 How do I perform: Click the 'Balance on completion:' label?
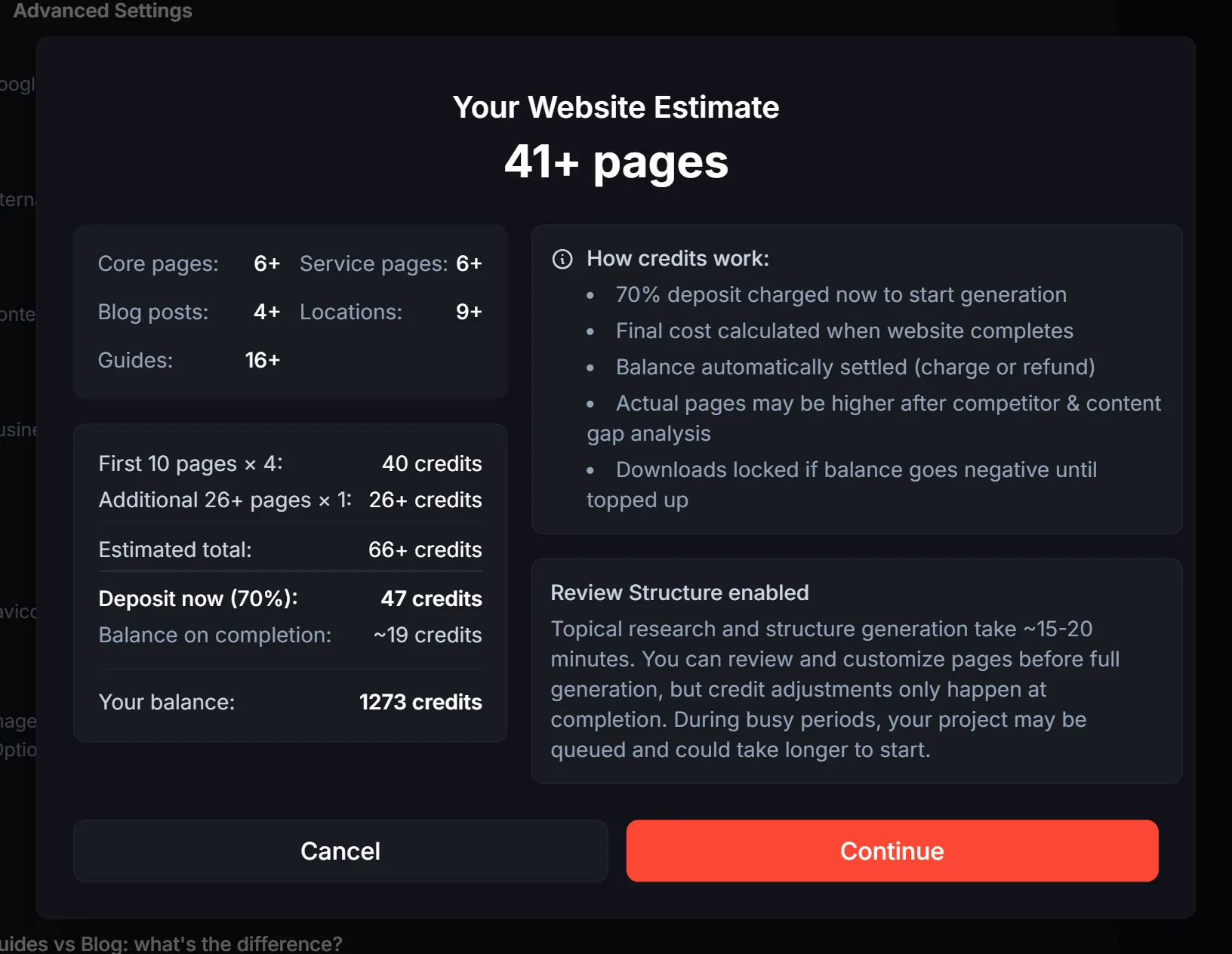pos(215,635)
